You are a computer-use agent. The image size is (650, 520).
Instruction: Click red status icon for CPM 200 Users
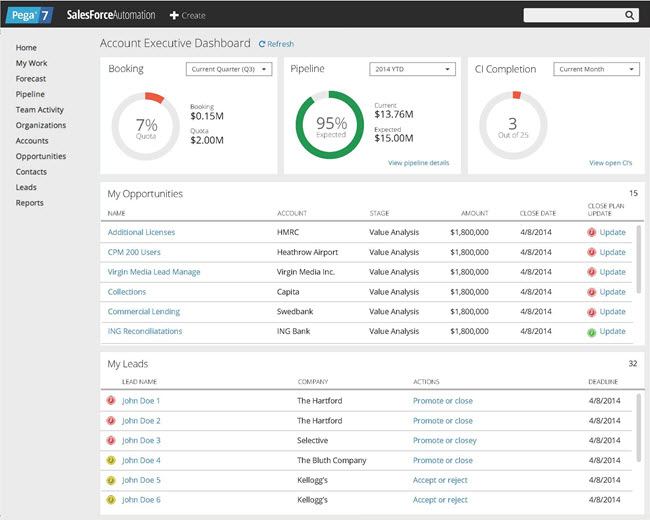click(x=592, y=252)
